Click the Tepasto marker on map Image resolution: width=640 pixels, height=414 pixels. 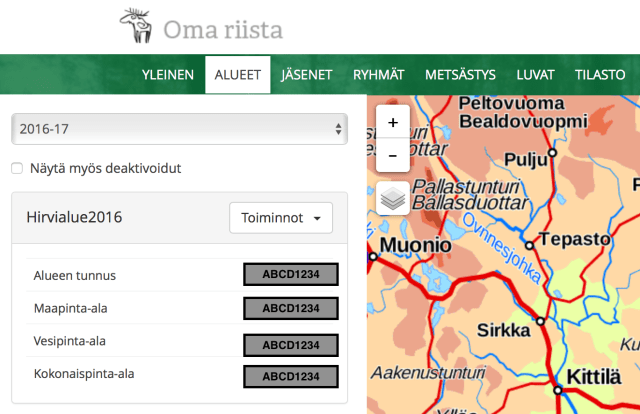tap(529, 245)
